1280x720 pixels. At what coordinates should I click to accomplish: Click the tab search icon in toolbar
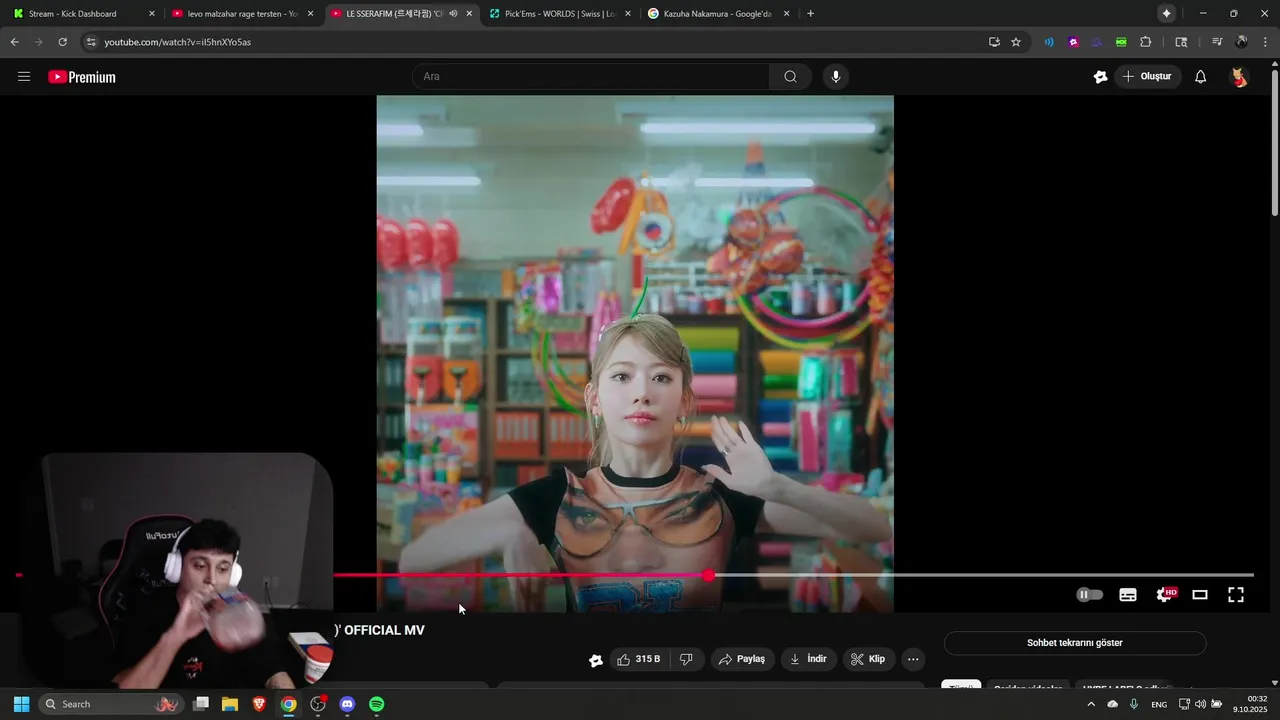click(1181, 42)
